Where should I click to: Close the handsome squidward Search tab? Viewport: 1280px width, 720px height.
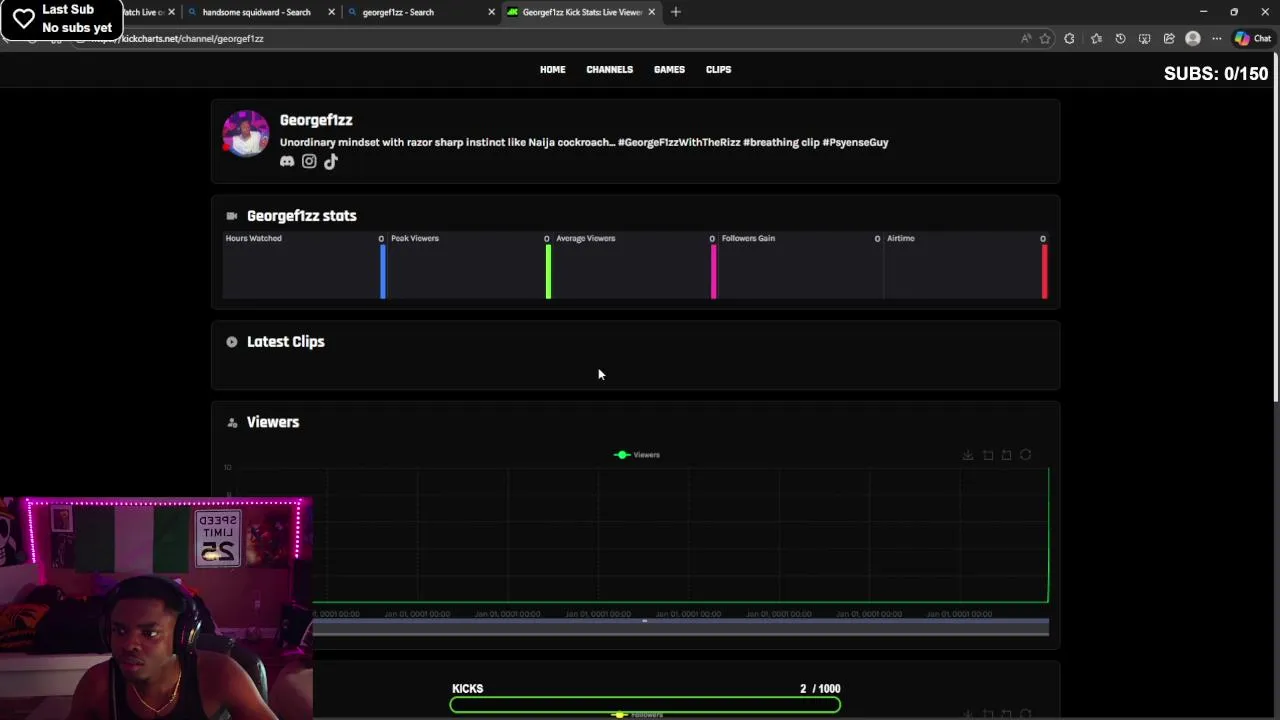(x=331, y=12)
